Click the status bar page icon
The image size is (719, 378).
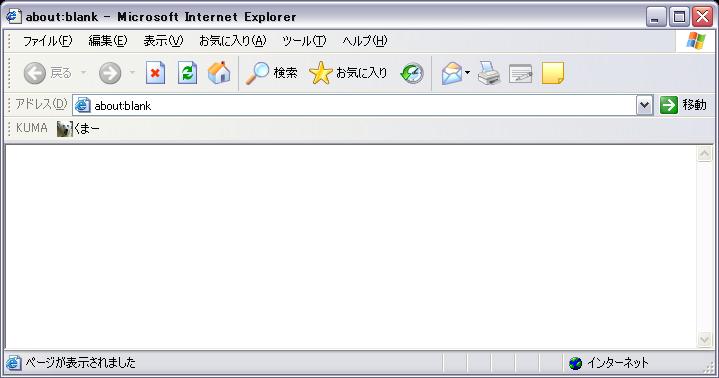point(13,363)
